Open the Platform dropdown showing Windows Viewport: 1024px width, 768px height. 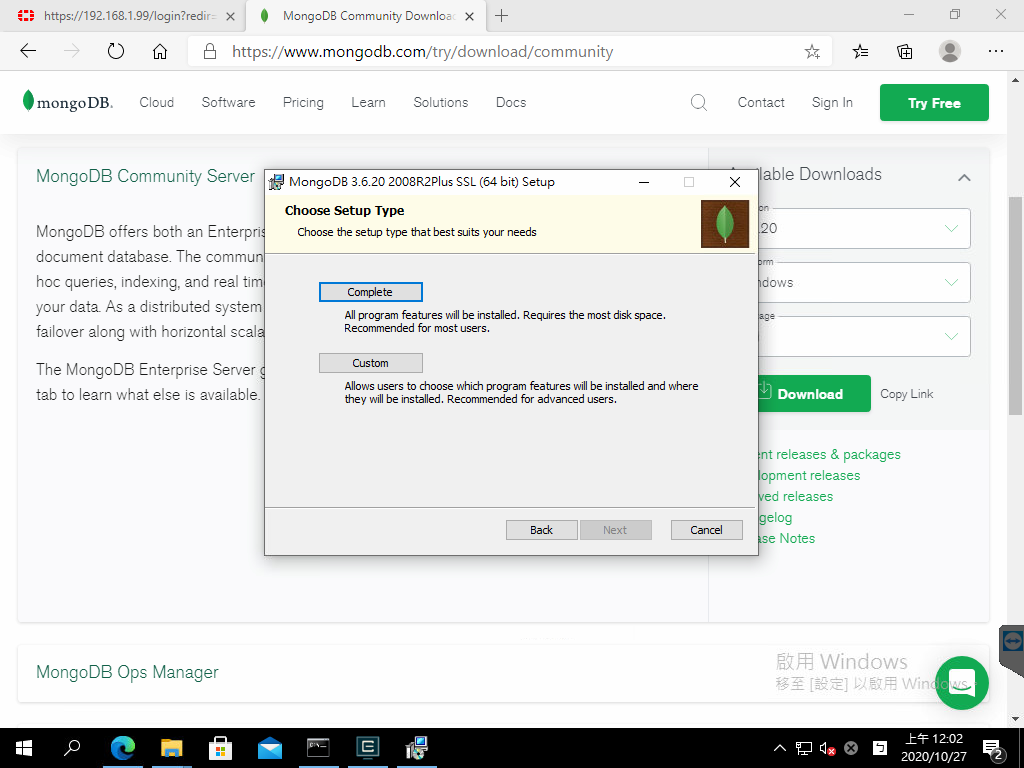pos(863,282)
